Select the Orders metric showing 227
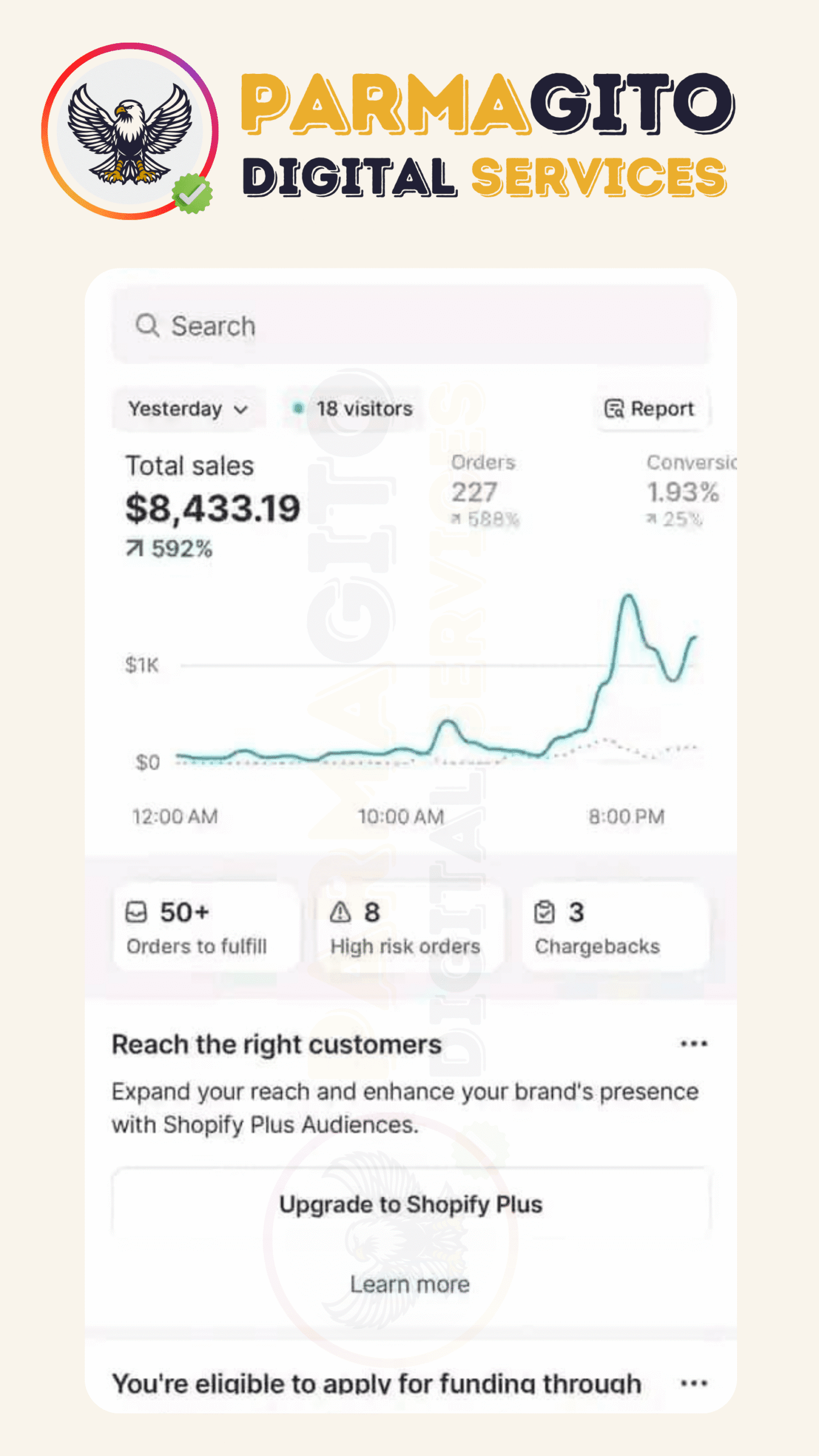This screenshot has height=1456, width=819. point(485,490)
